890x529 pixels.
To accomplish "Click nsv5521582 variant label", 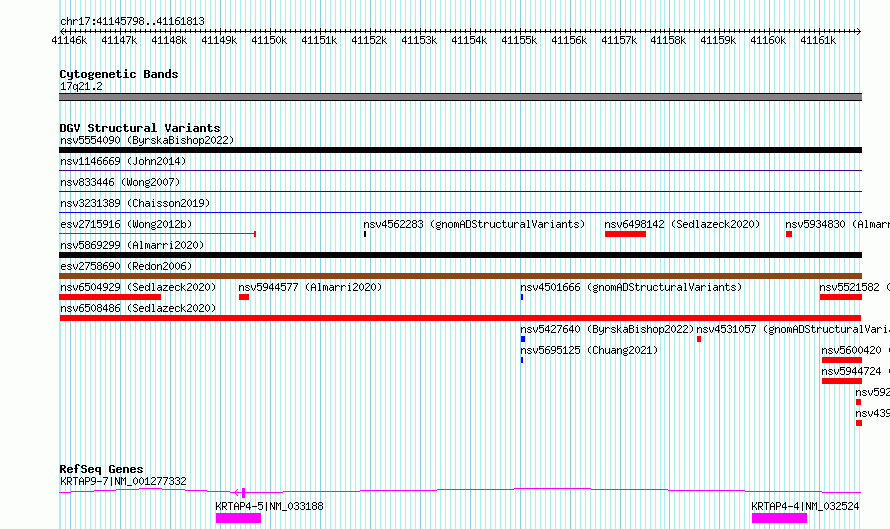I will [x=854, y=287].
